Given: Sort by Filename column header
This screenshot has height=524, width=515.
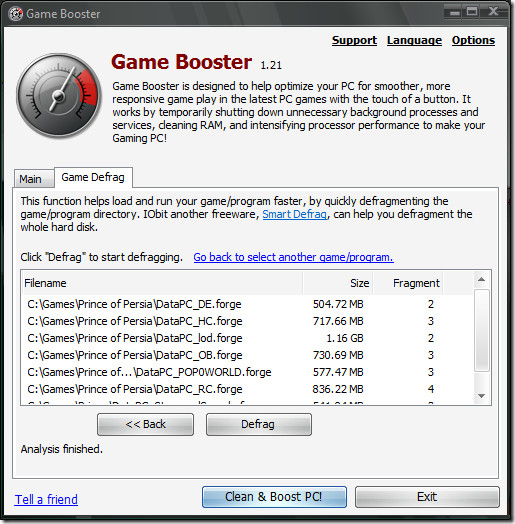Looking at the screenshot, I should click(162, 283).
